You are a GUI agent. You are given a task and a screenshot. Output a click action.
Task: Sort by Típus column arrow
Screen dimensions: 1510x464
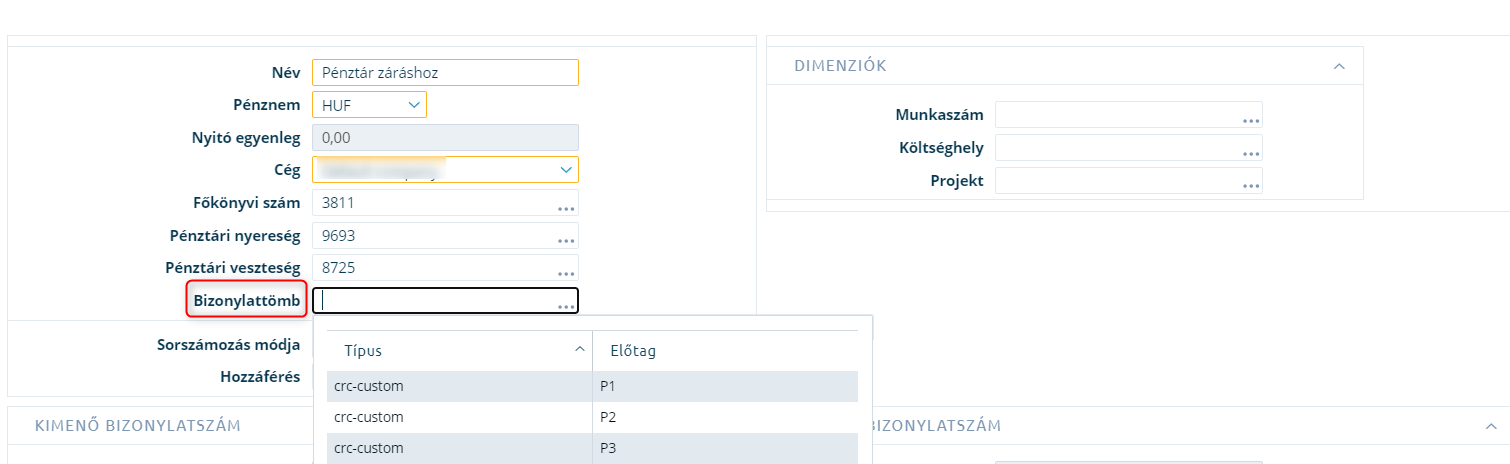[x=579, y=350]
